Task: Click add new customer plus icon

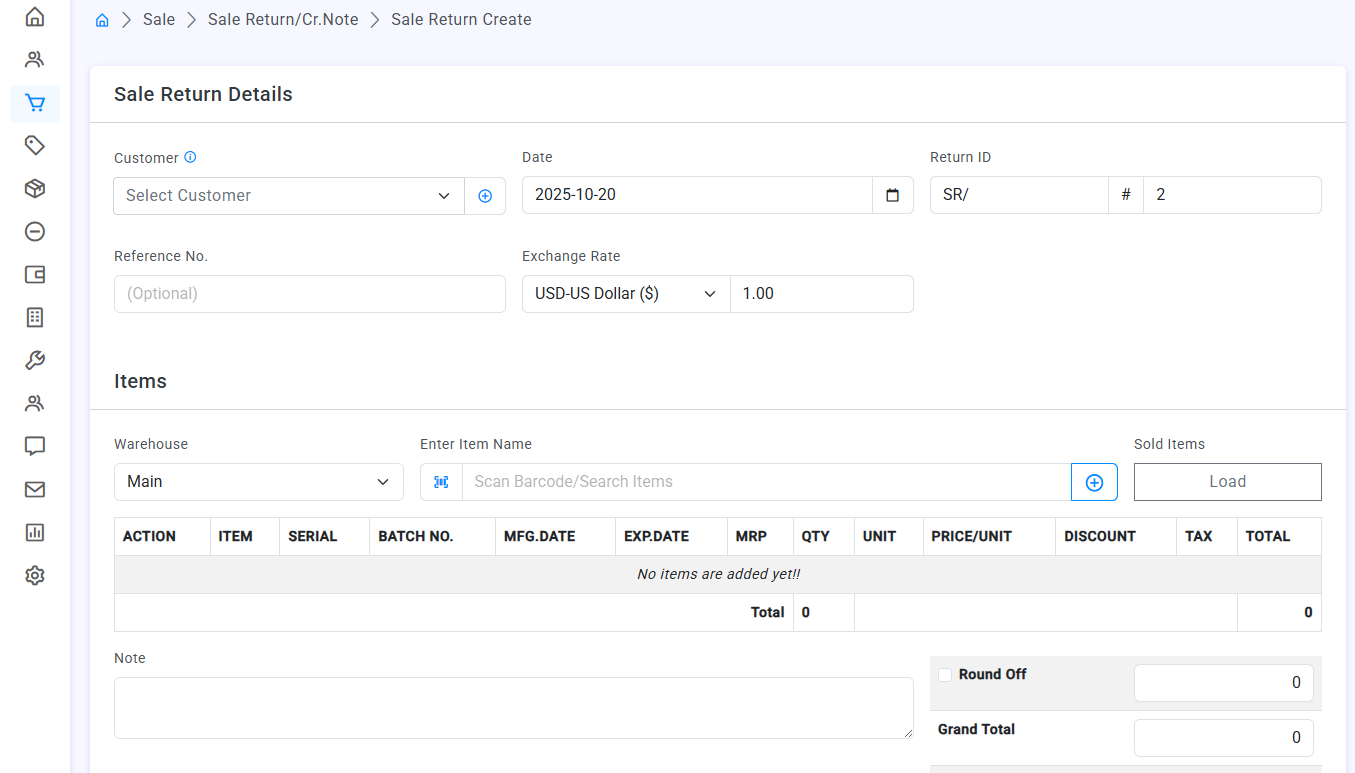Action: click(485, 196)
